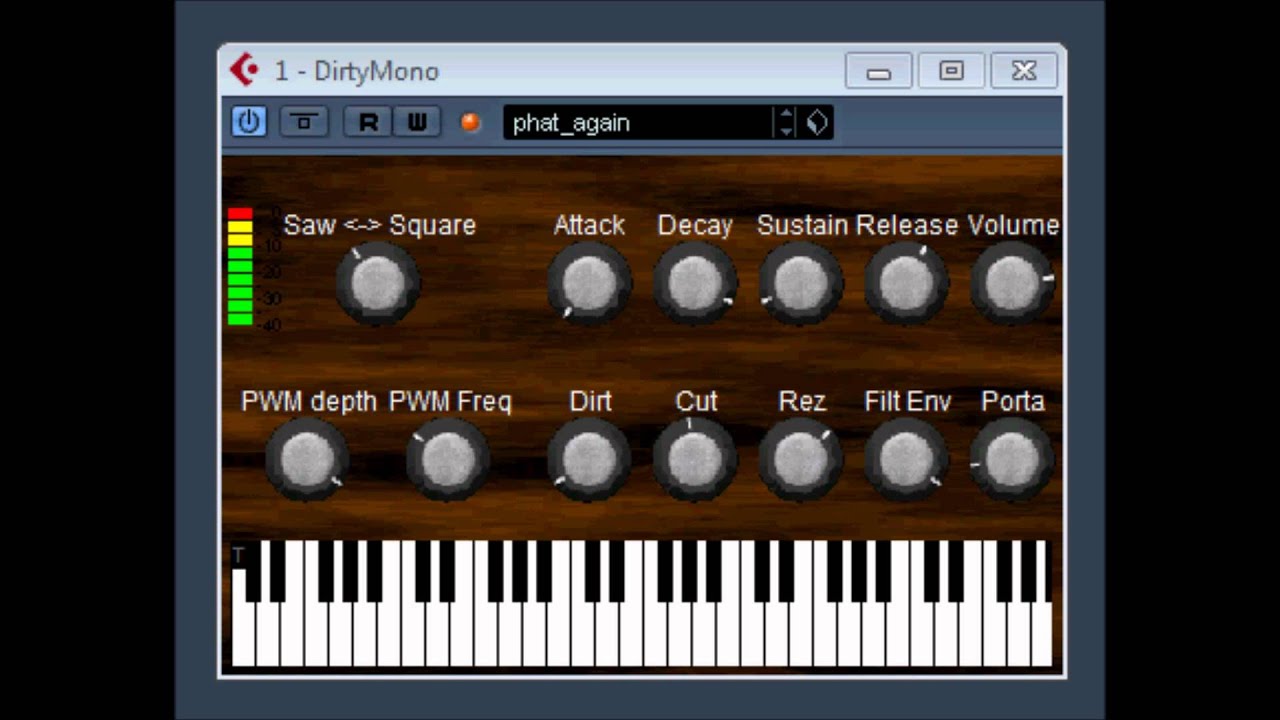The image size is (1280, 720).
Task: Click the Dirt knob
Action: [589, 460]
